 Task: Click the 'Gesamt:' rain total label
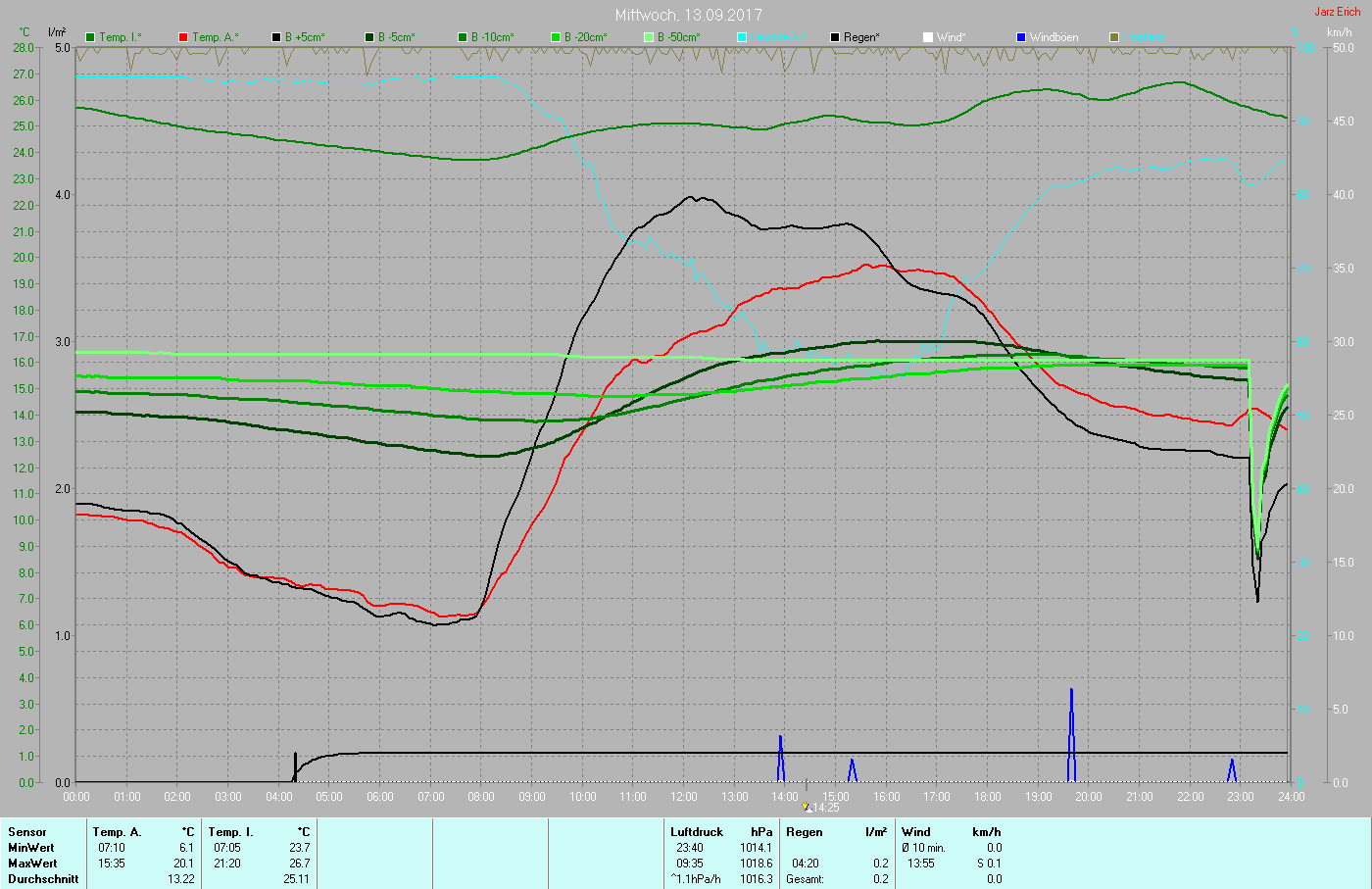point(806,879)
